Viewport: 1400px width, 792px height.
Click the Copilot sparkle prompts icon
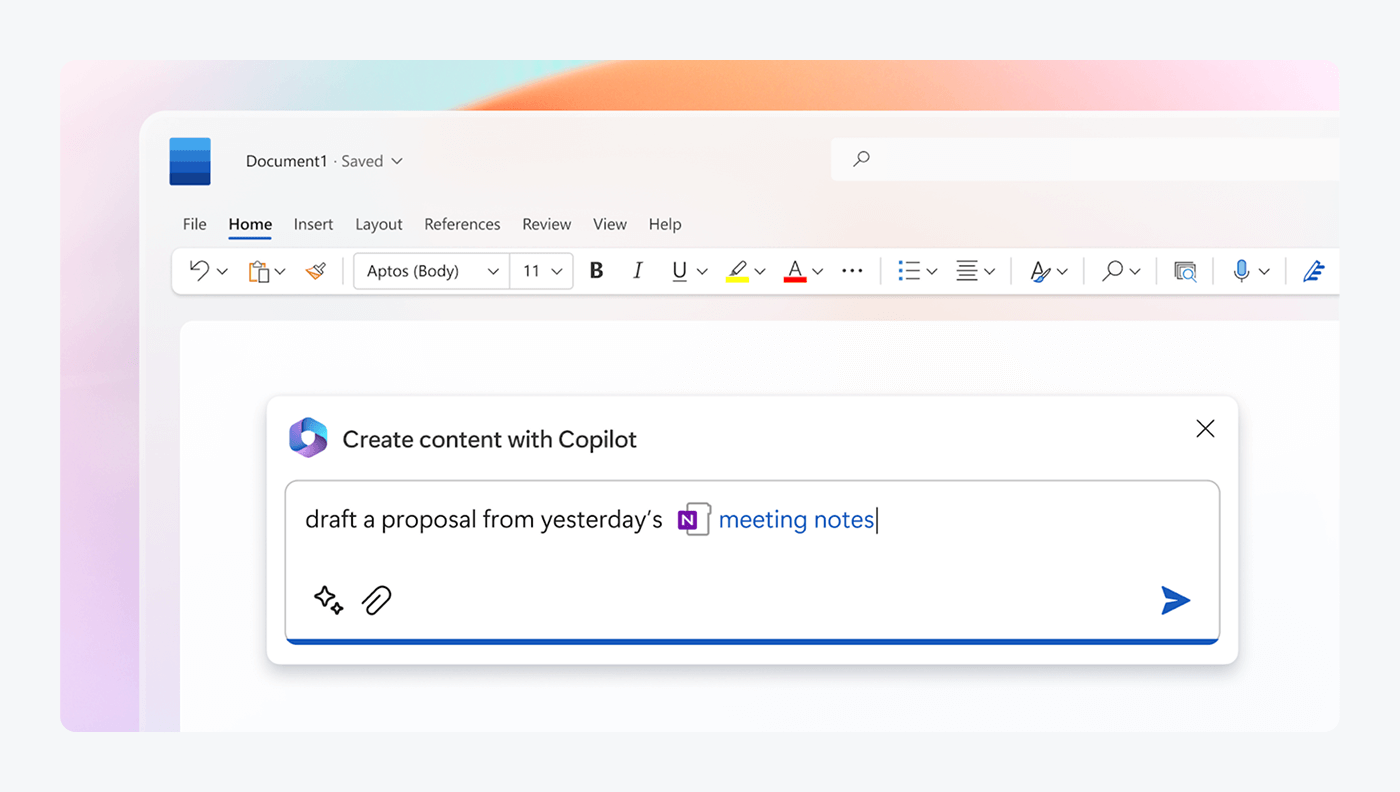pos(328,600)
